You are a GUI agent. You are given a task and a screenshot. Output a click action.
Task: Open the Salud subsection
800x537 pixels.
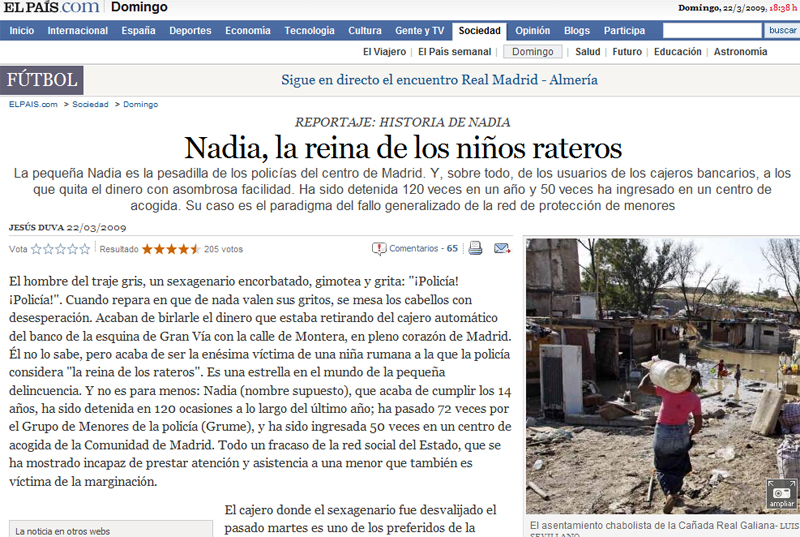(588, 52)
